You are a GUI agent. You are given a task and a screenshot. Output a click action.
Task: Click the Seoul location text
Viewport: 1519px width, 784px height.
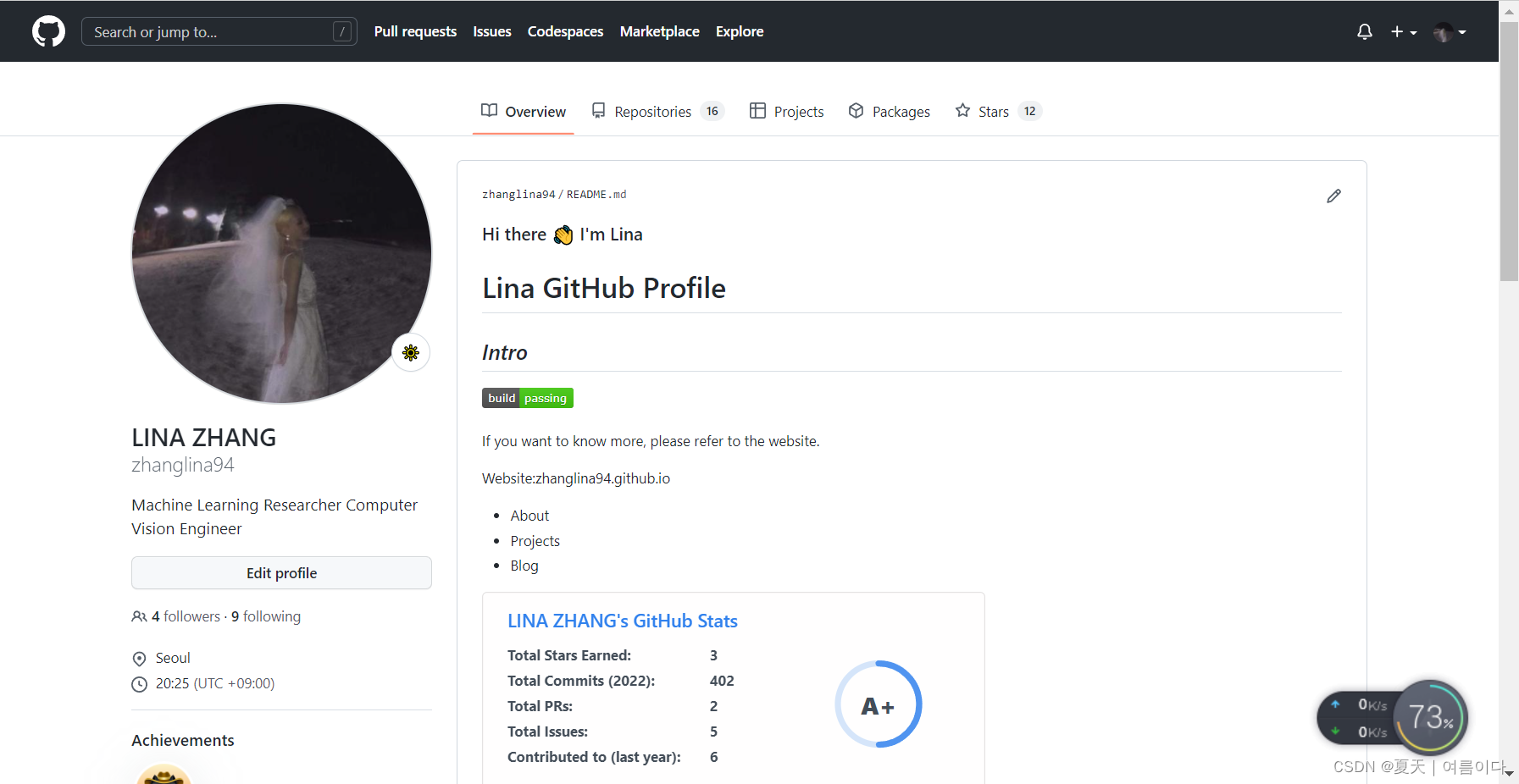click(x=173, y=658)
